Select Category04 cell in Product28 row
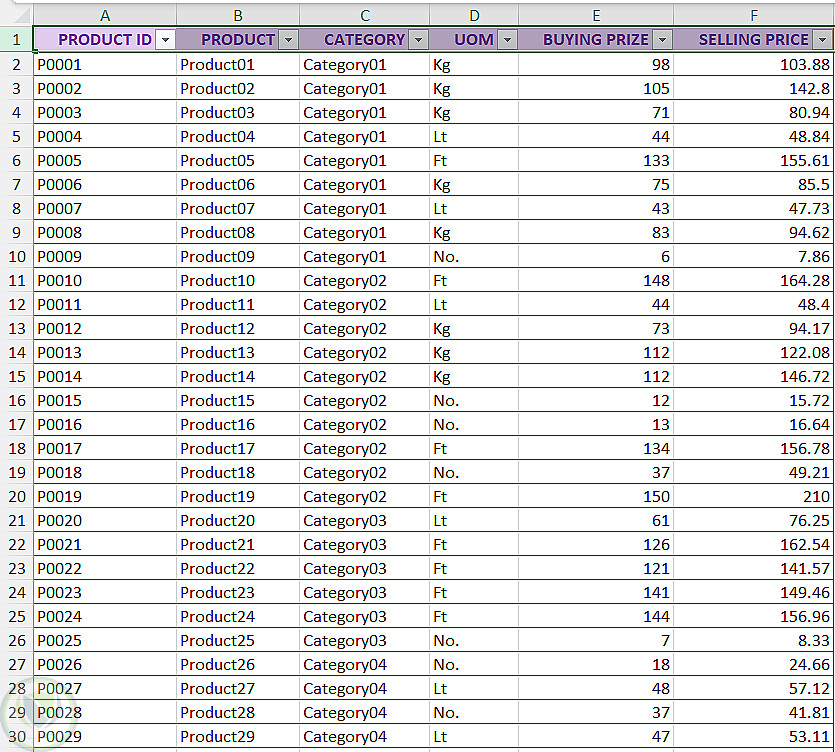The height and width of the screenshot is (752, 835). pos(365,713)
